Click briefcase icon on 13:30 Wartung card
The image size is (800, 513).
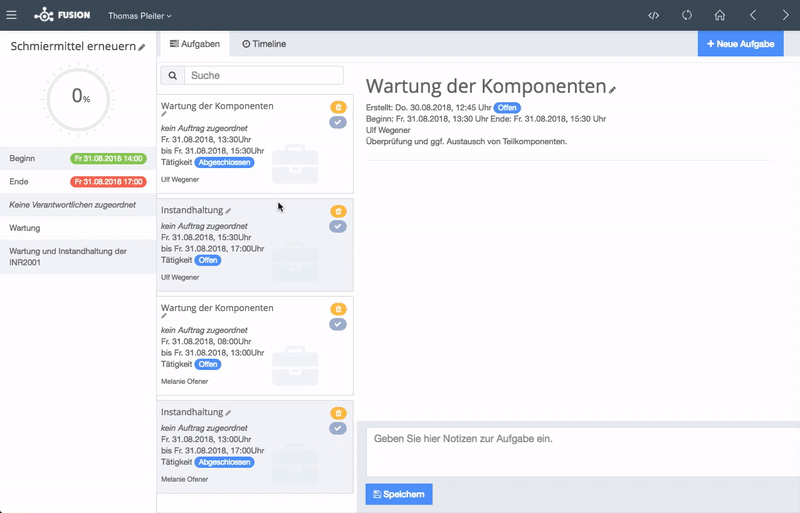tap(295, 164)
